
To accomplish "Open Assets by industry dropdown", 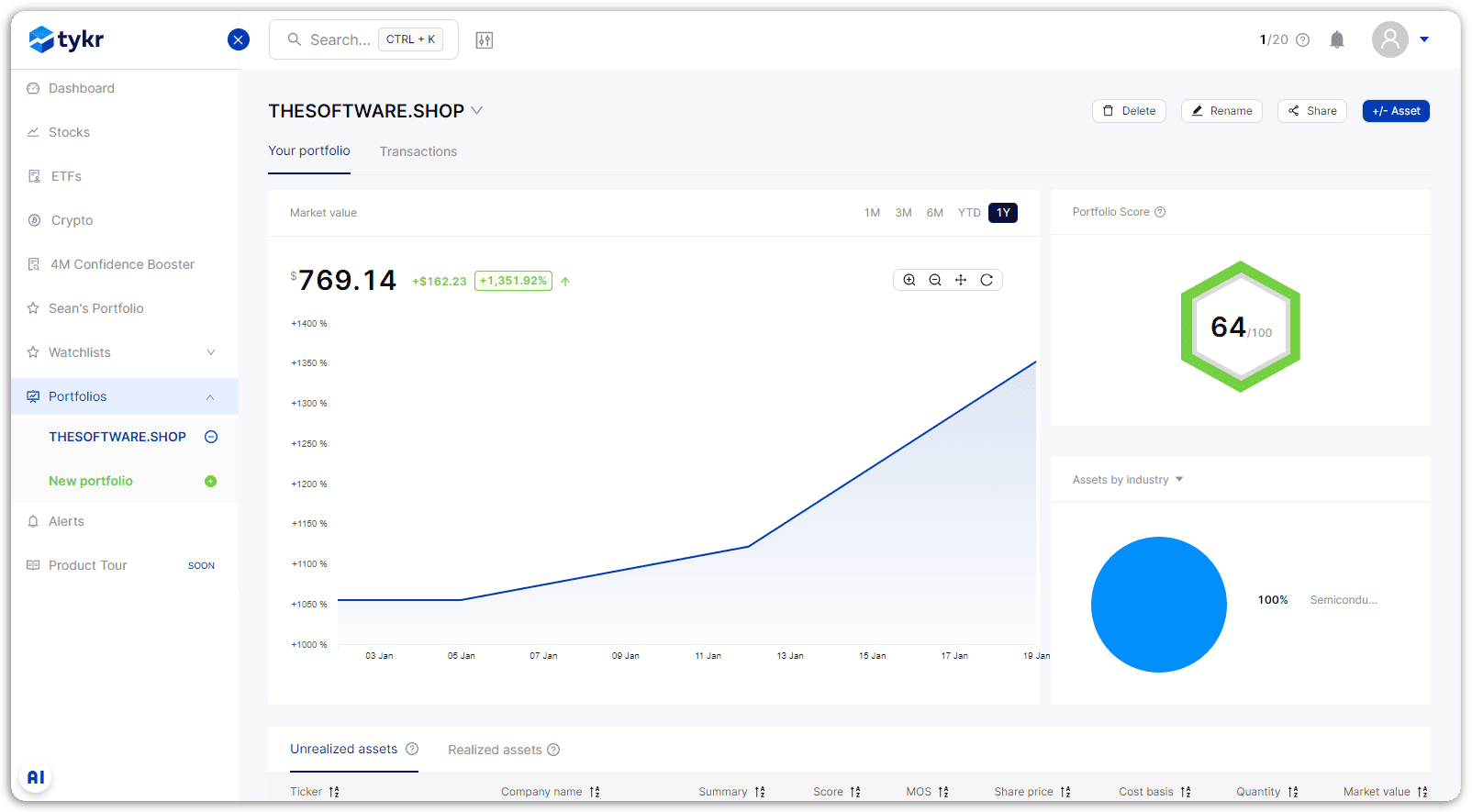I will pyautogui.click(x=1128, y=480).
